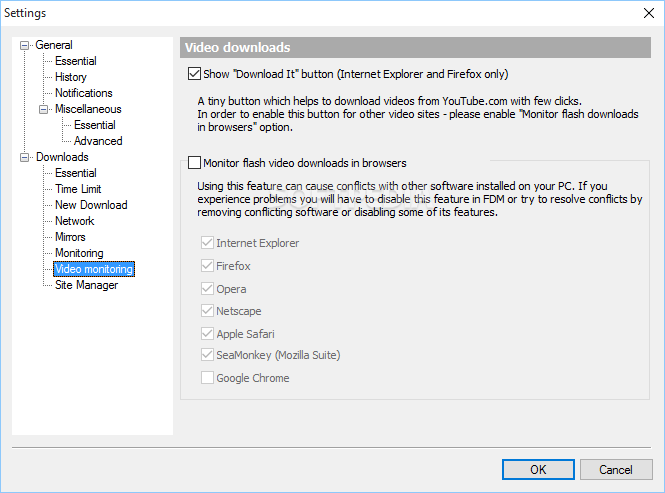
Task: Open Notifications settings page
Action: (x=84, y=93)
